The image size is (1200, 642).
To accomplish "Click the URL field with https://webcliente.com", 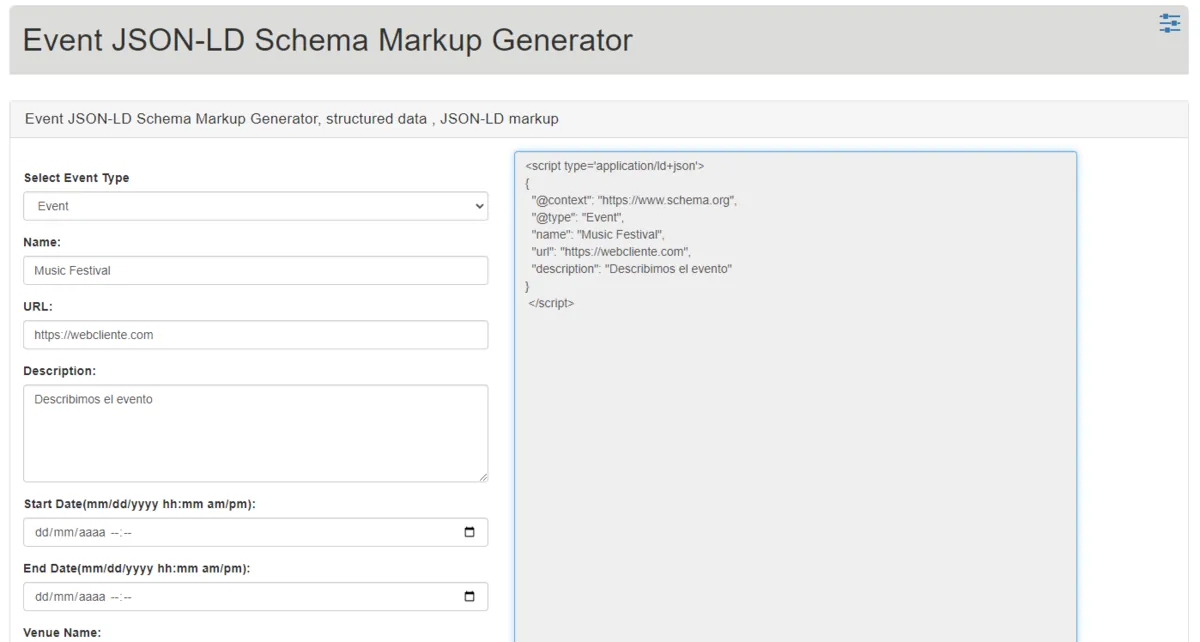I will 256,335.
